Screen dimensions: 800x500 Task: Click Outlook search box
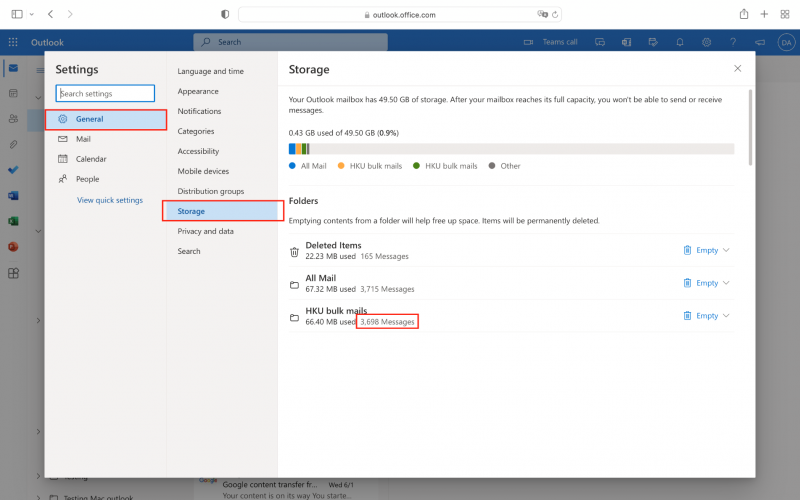[x=290, y=42]
